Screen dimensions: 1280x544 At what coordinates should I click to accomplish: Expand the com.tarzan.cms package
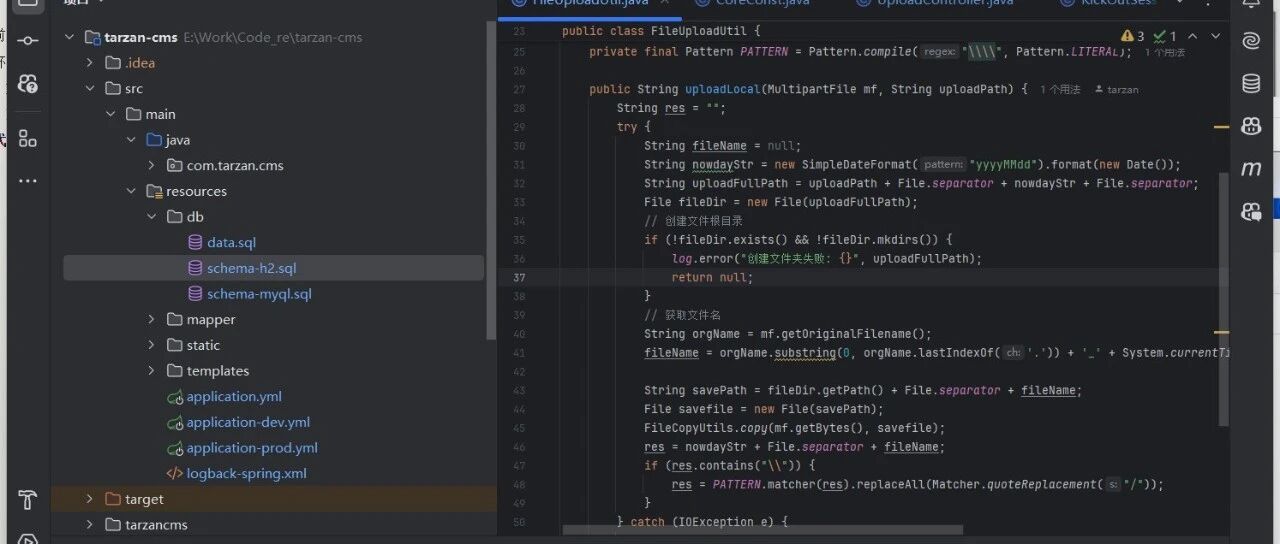(151, 166)
